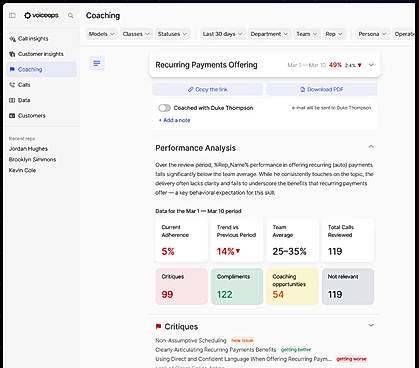Image resolution: width=419 pixels, height=368 pixels.
Task: Open the Department filter dropdown
Action: point(269,34)
